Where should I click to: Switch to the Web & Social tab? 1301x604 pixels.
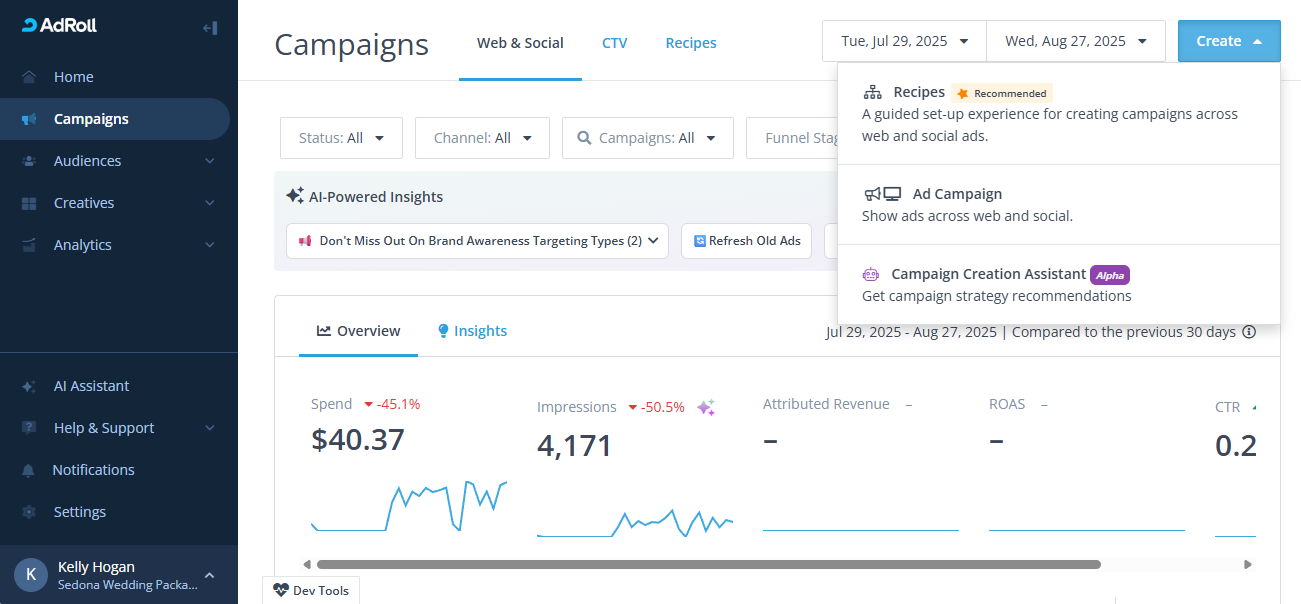[x=520, y=43]
